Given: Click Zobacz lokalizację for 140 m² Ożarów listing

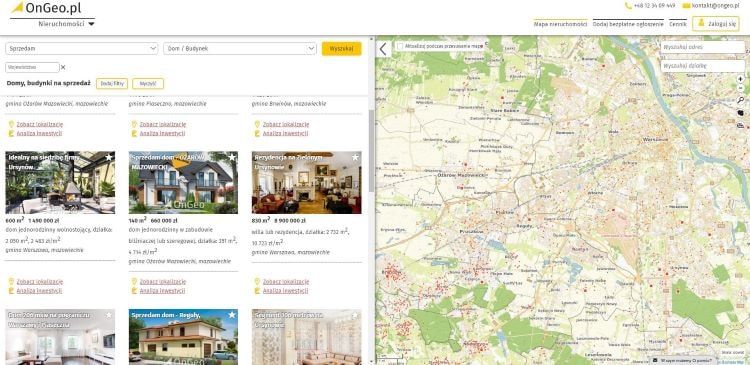Looking at the screenshot, I should [x=163, y=282].
